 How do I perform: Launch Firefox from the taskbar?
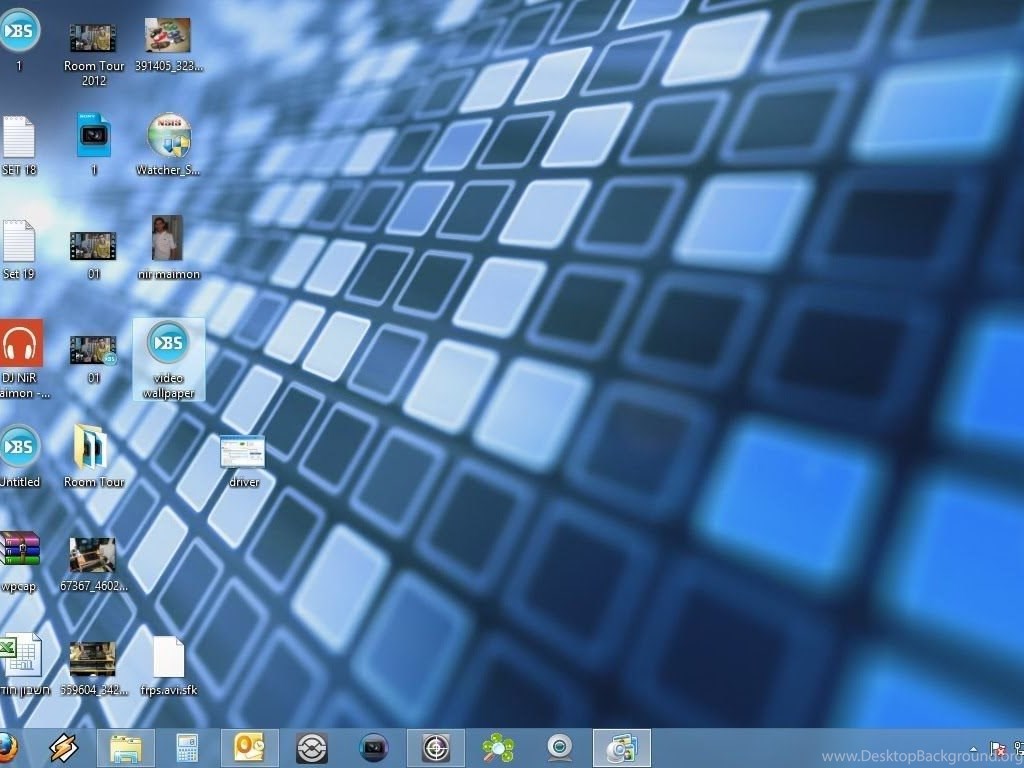pyautogui.click(x=7, y=748)
